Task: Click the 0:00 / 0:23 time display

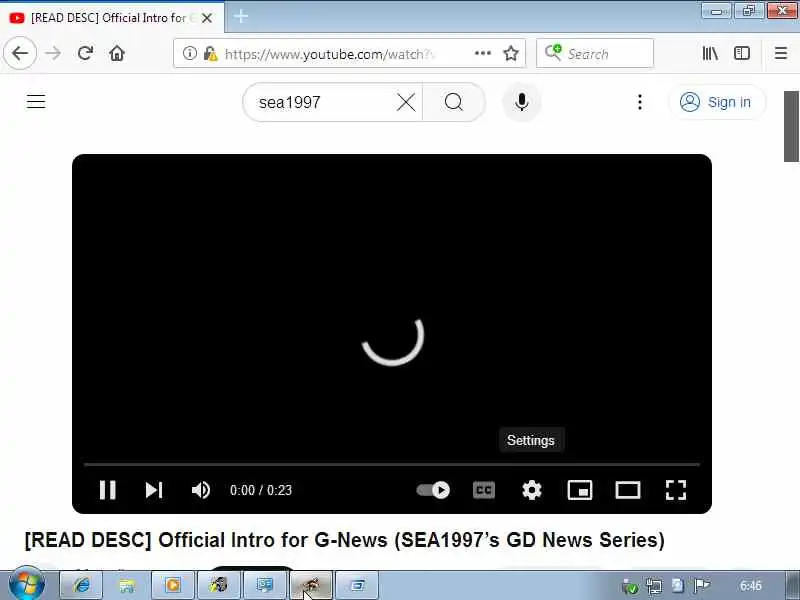Action: [x=261, y=490]
